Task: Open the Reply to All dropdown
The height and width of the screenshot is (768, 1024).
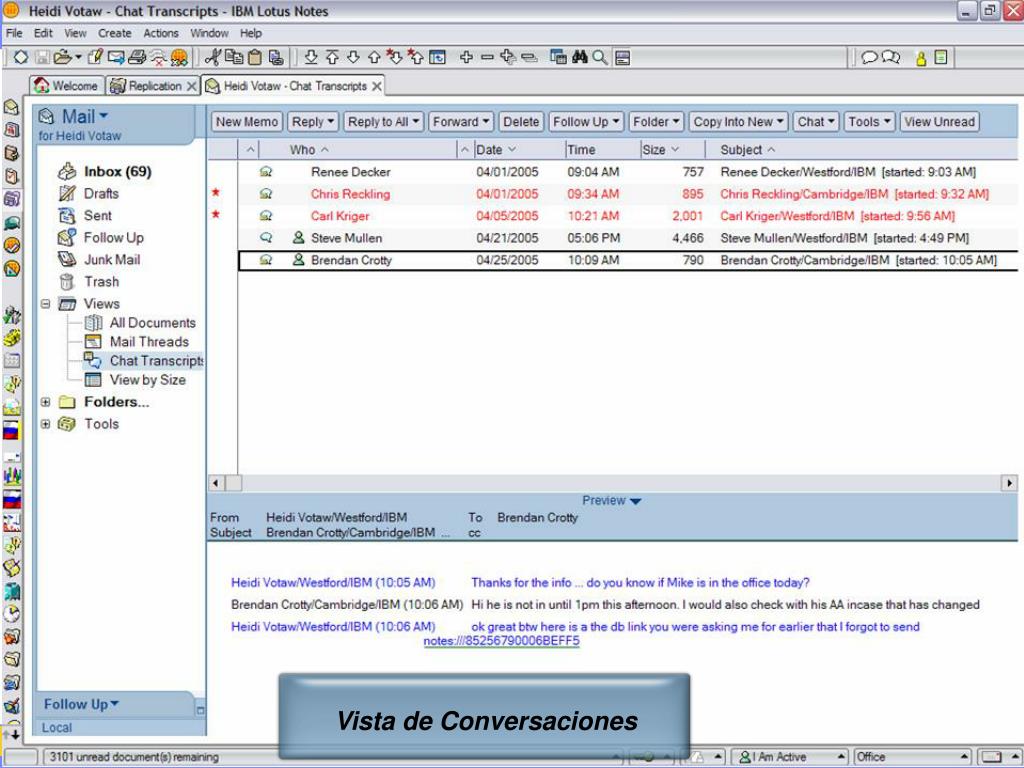Action: click(x=383, y=121)
